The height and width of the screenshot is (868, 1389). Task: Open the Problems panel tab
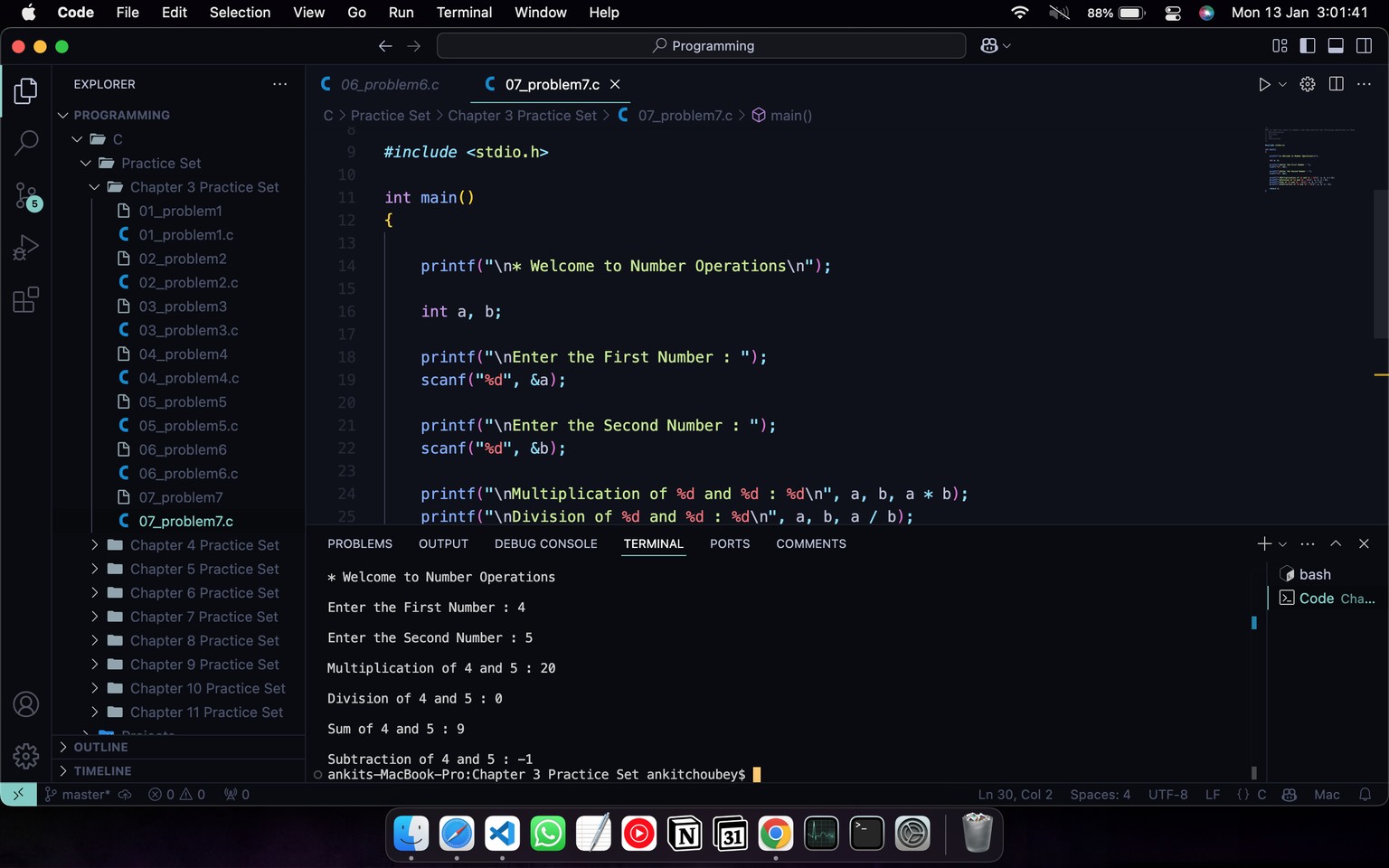point(360,544)
